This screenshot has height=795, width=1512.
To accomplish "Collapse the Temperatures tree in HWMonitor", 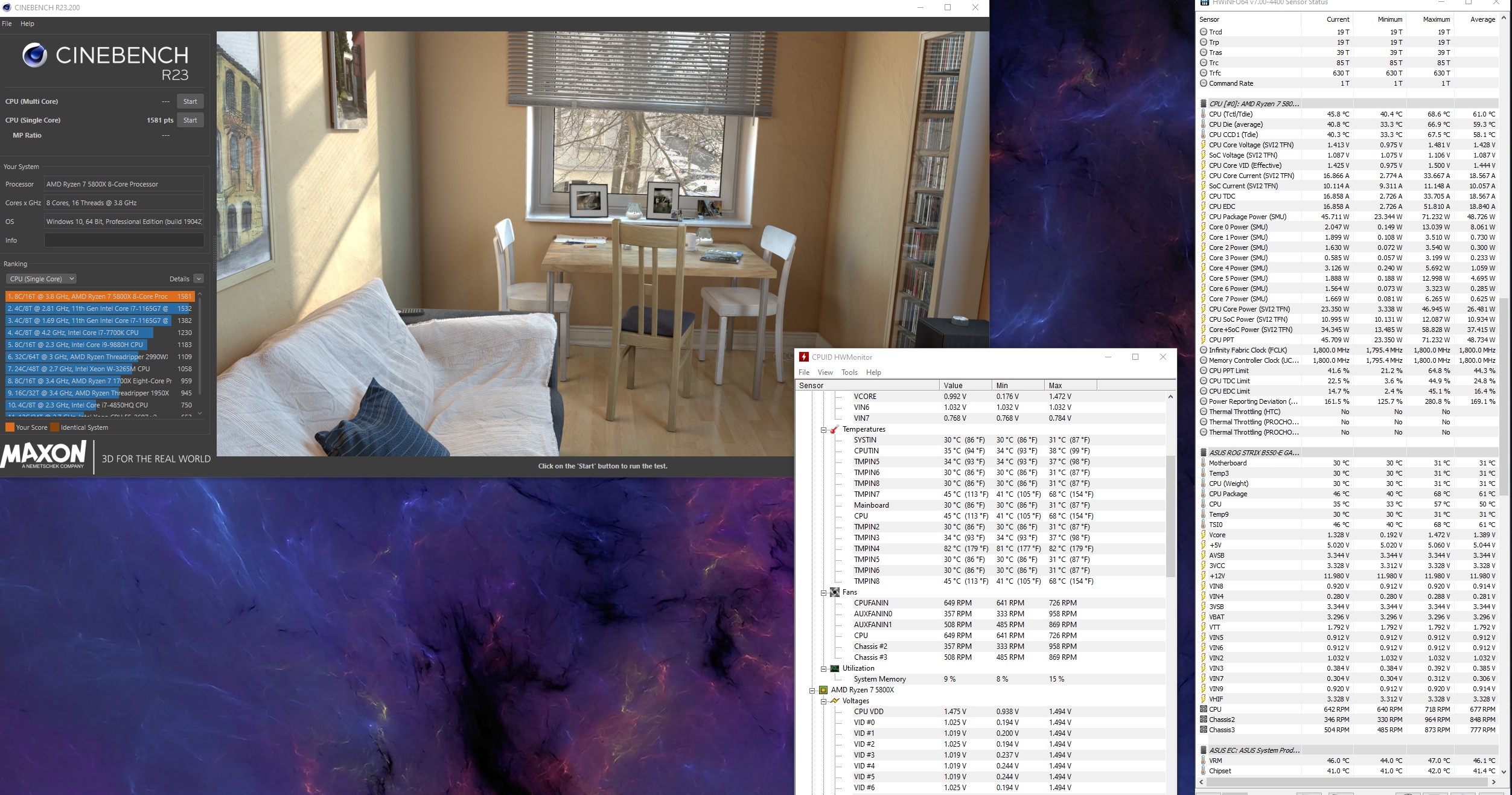I will click(x=823, y=430).
